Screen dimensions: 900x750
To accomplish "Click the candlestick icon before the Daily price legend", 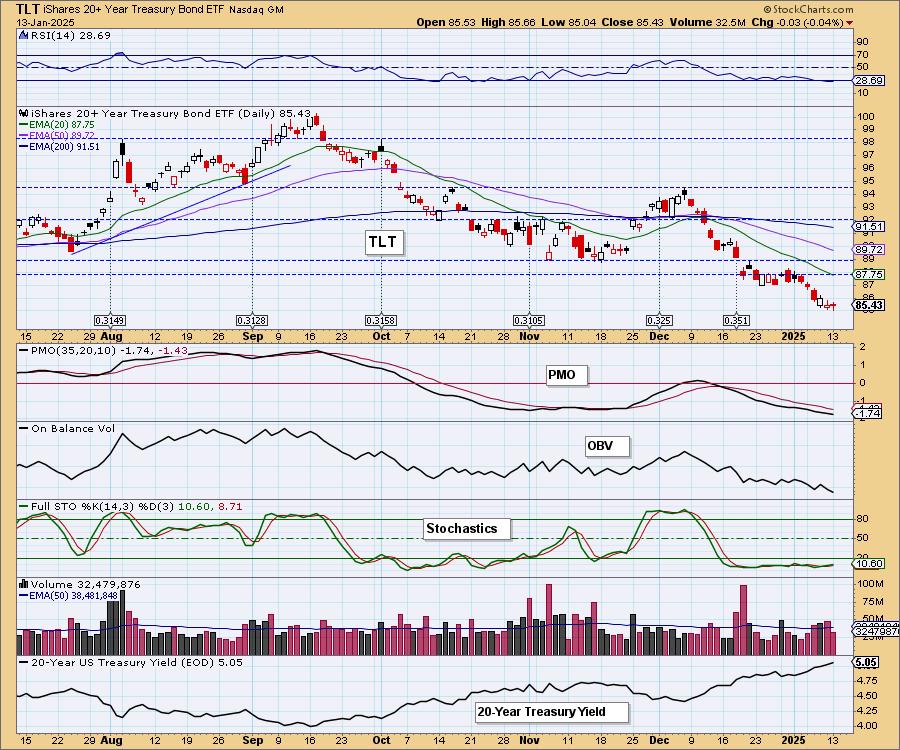I will coord(24,113).
